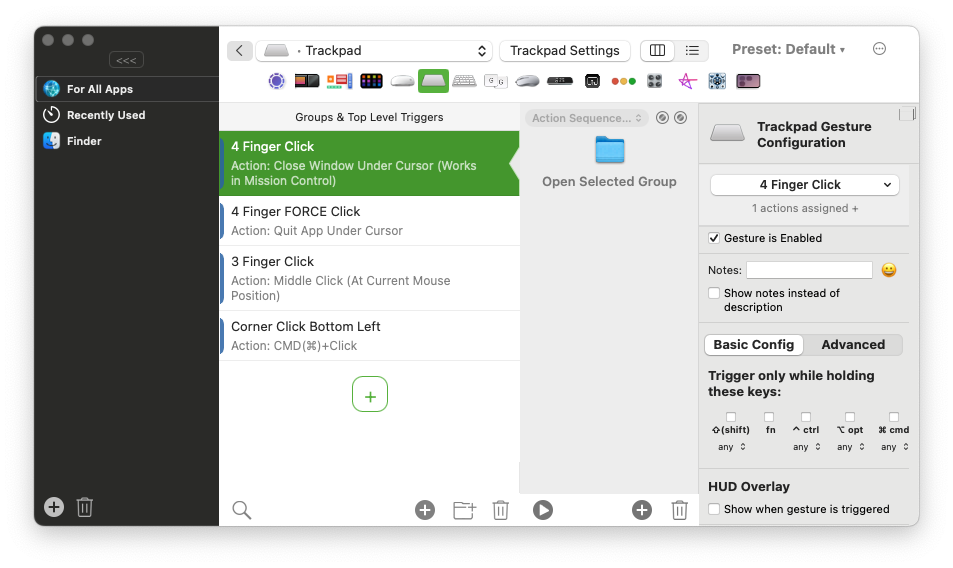Screen dimensions: 953x568
Task: Open the Preset: Default menu
Action: pyautogui.click(x=788, y=50)
